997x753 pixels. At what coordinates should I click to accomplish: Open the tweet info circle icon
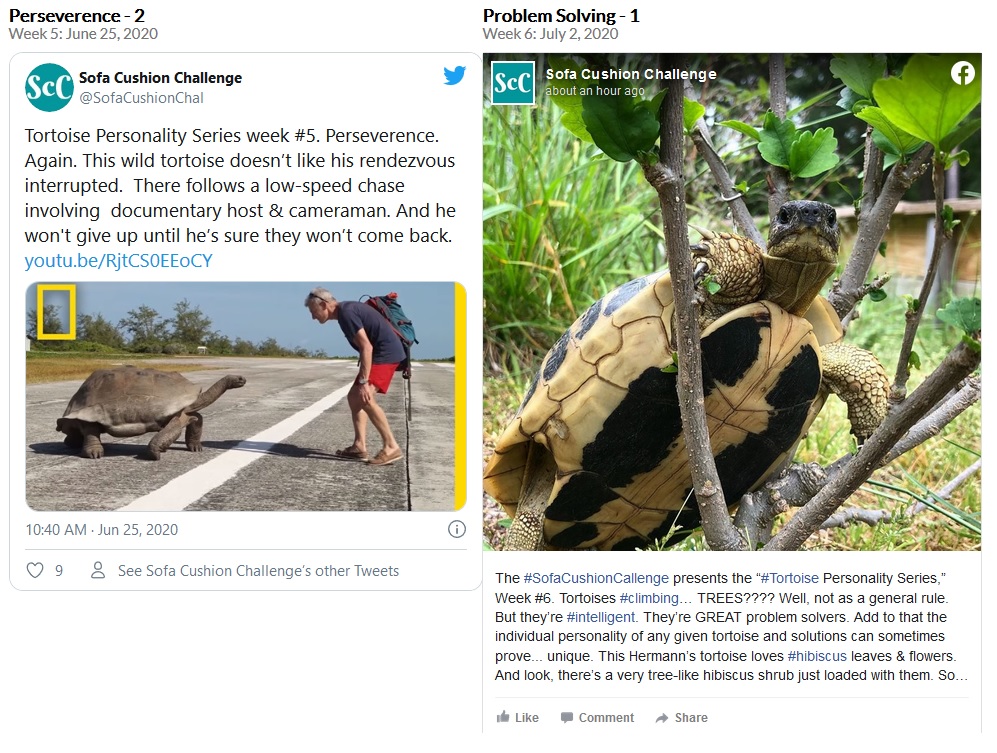pos(456,529)
